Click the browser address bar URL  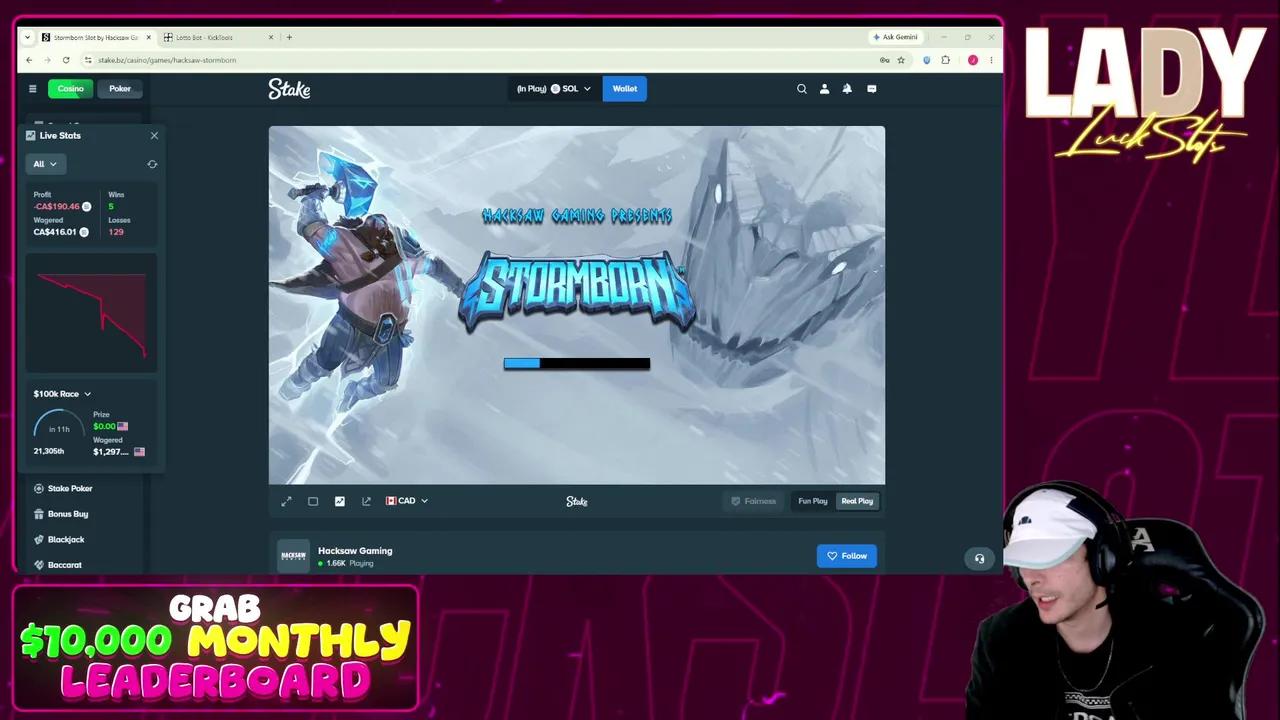click(x=167, y=60)
